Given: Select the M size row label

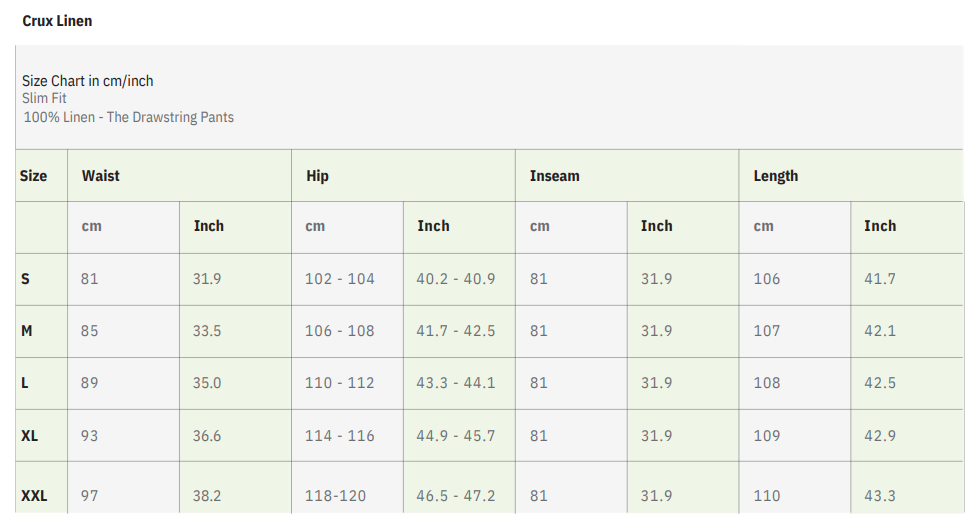Looking at the screenshot, I should (x=27, y=331).
